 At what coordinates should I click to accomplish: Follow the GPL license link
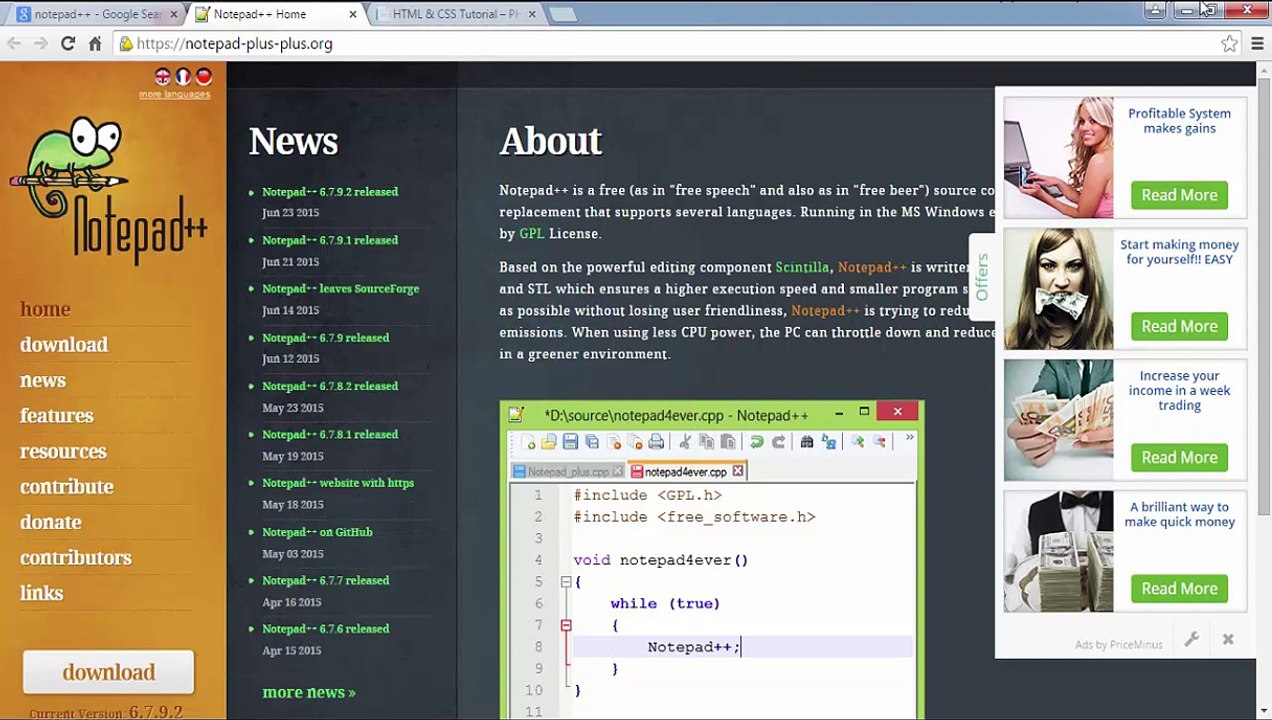(x=531, y=234)
